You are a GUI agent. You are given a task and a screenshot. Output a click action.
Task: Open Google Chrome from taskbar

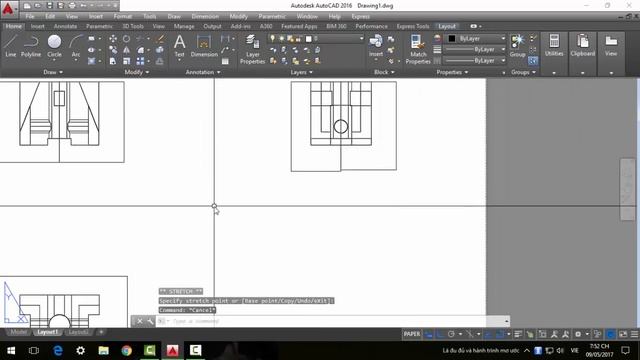[x=127, y=350]
